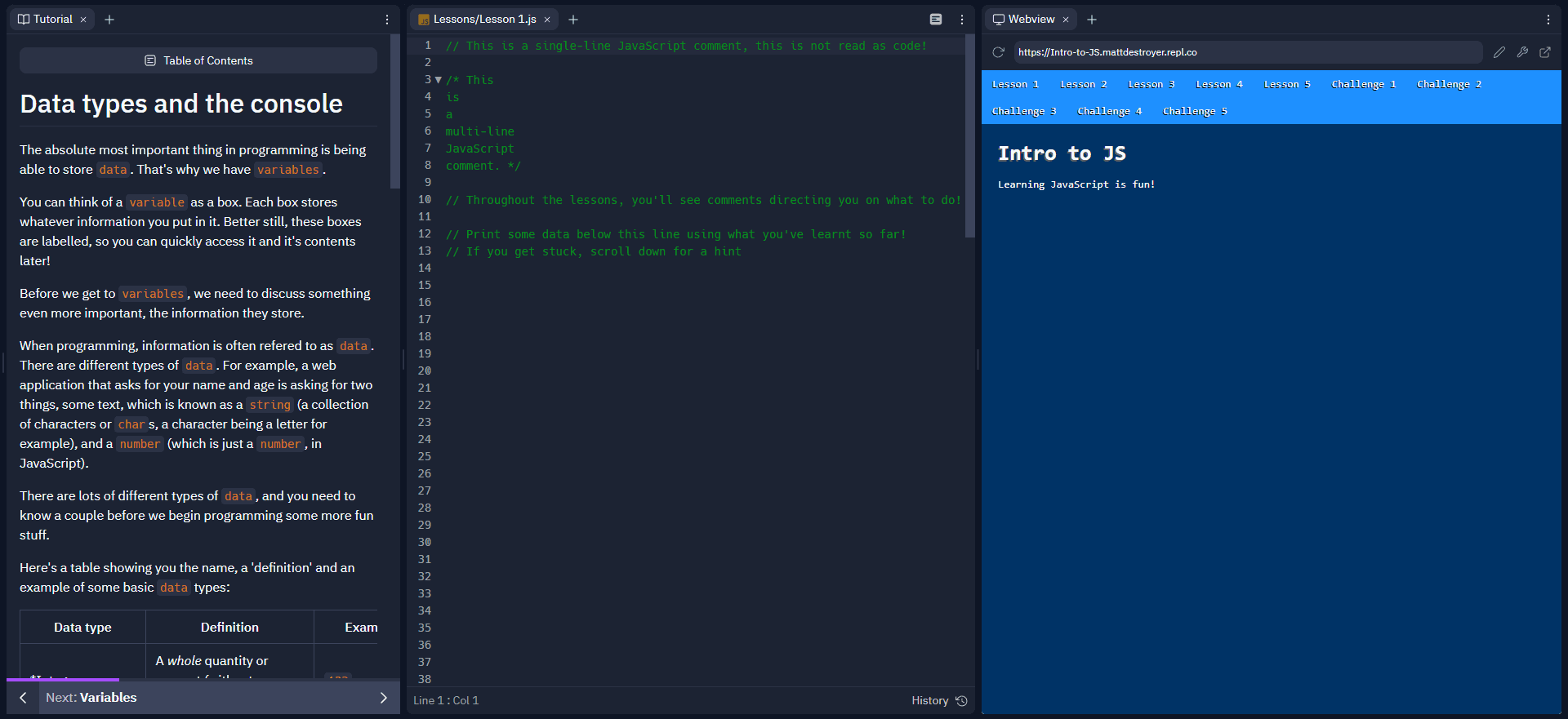Image resolution: width=1568 pixels, height=719 pixels.
Task: Add new tab next to Tutorial tab
Action: [x=109, y=20]
